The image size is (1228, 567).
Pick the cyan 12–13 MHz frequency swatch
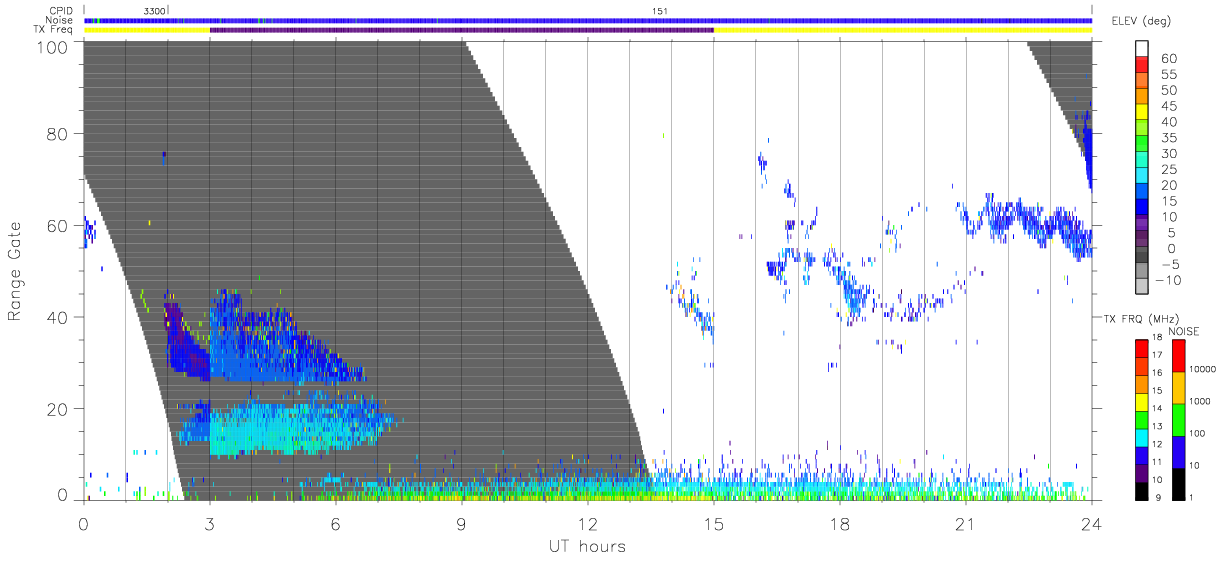[1143, 437]
